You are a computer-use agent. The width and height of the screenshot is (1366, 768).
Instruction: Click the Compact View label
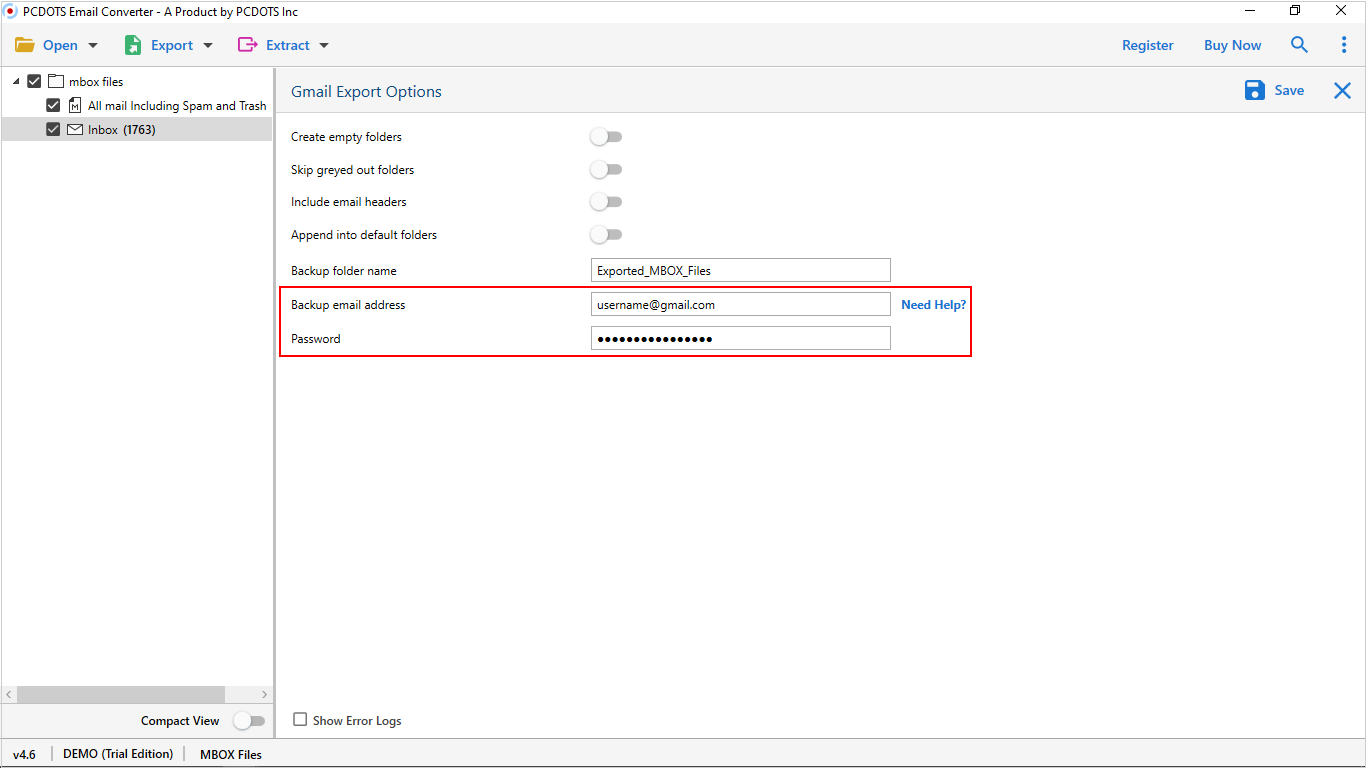pos(180,721)
